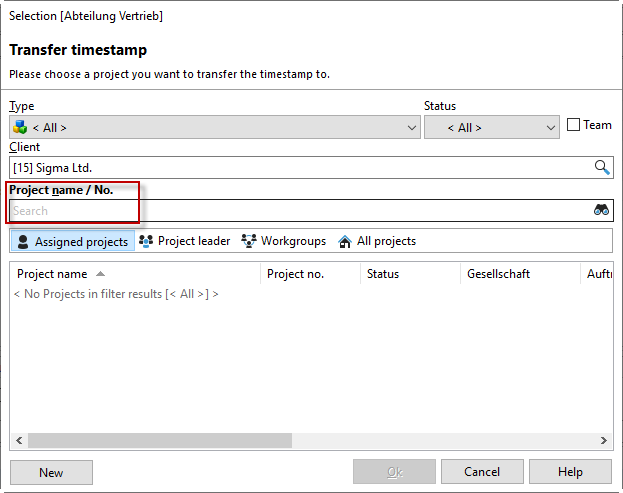Click the horizontal scrollbar thumb
This screenshot has height=493, width=623.
click(x=160, y=441)
